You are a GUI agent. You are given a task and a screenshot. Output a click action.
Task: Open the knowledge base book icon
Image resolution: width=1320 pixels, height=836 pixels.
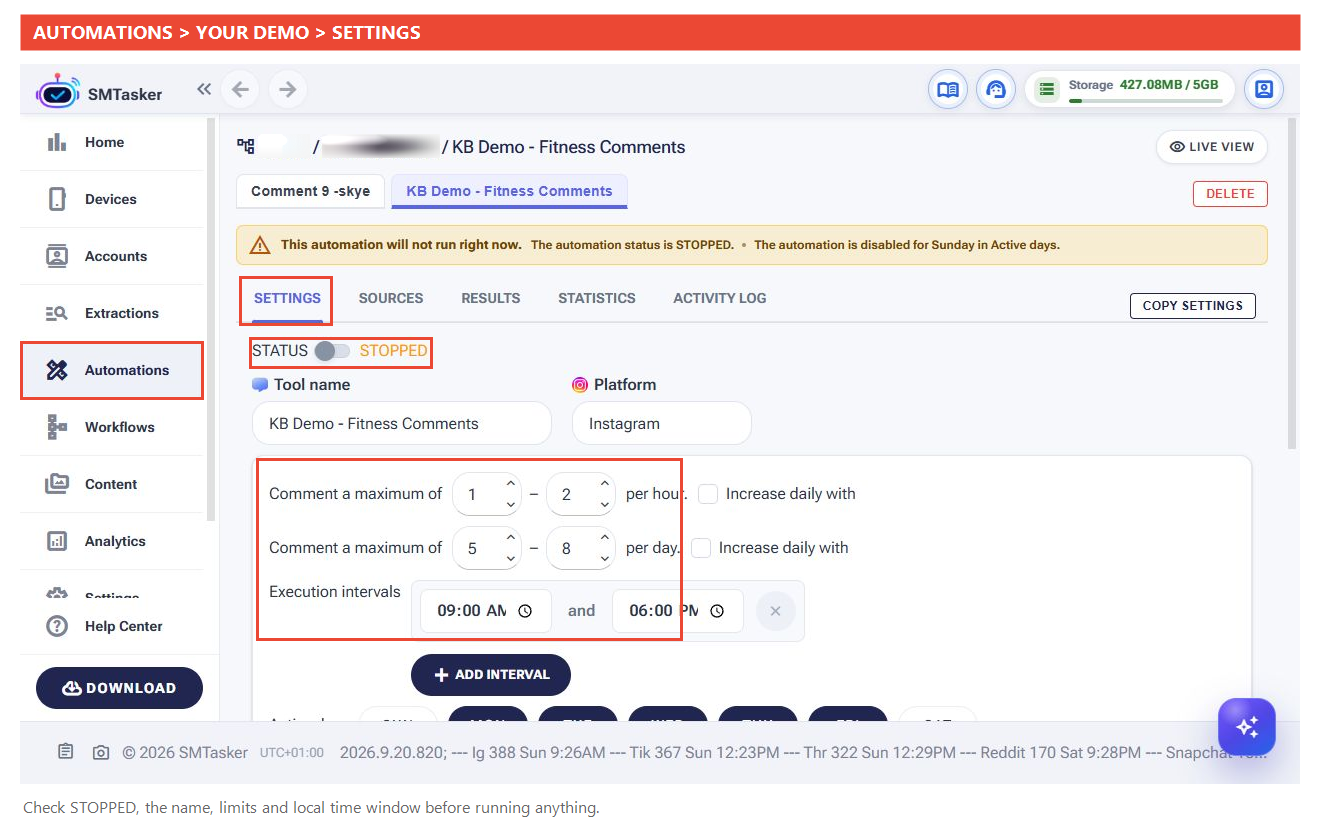point(947,90)
